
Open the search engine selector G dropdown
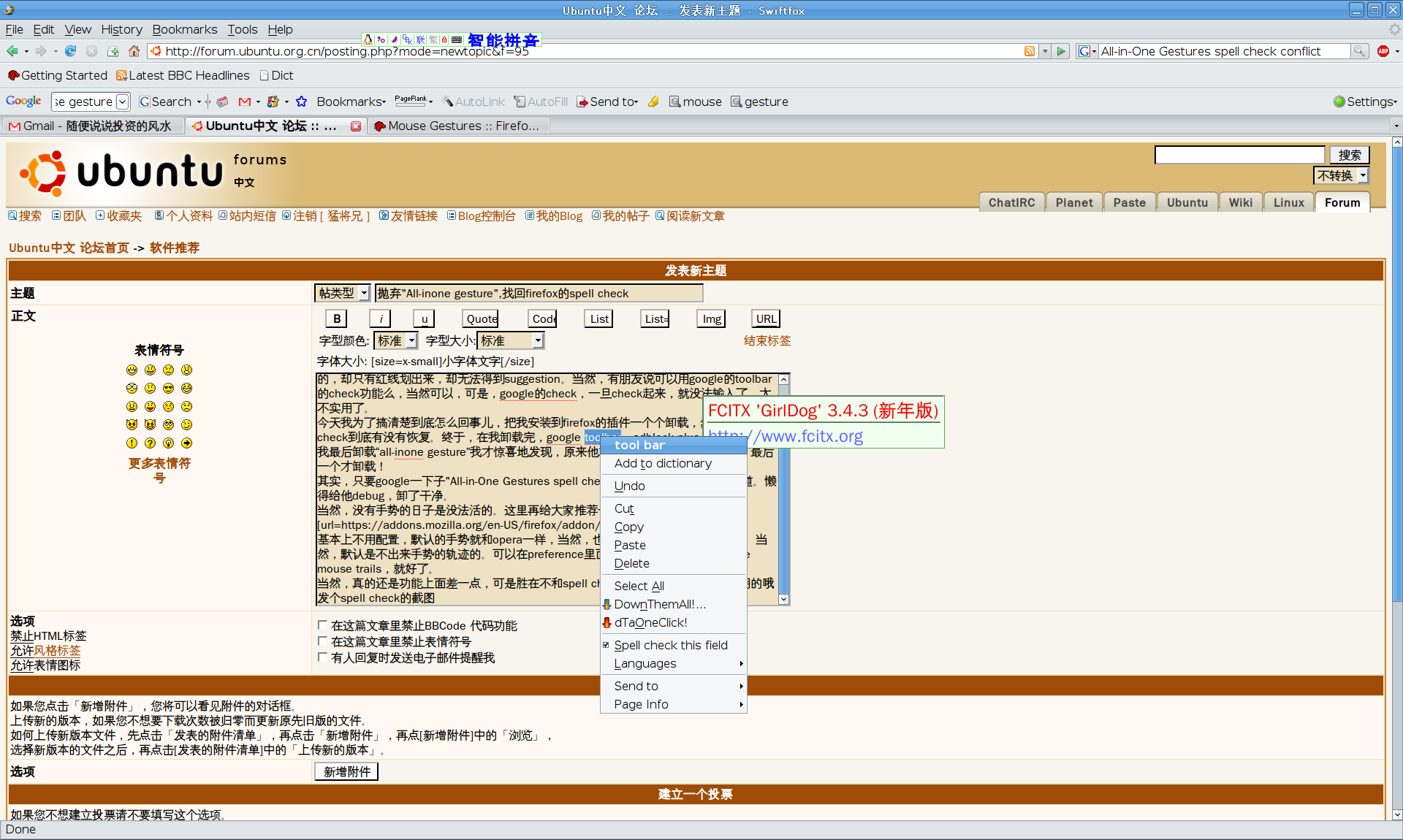tap(1087, 51)
